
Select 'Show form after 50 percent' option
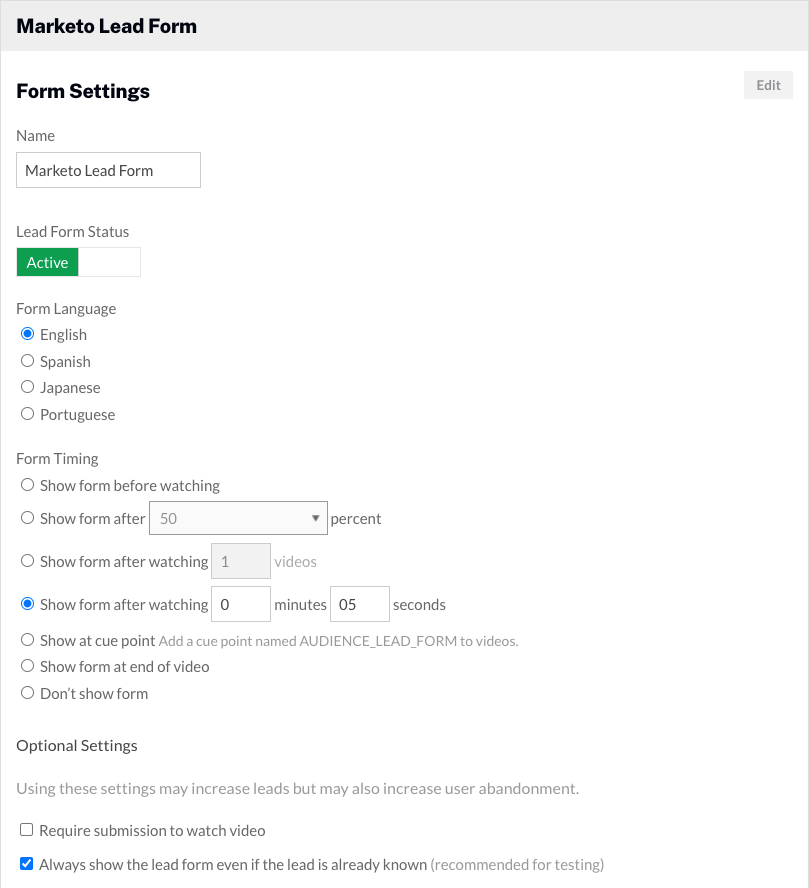click(27, 518)
